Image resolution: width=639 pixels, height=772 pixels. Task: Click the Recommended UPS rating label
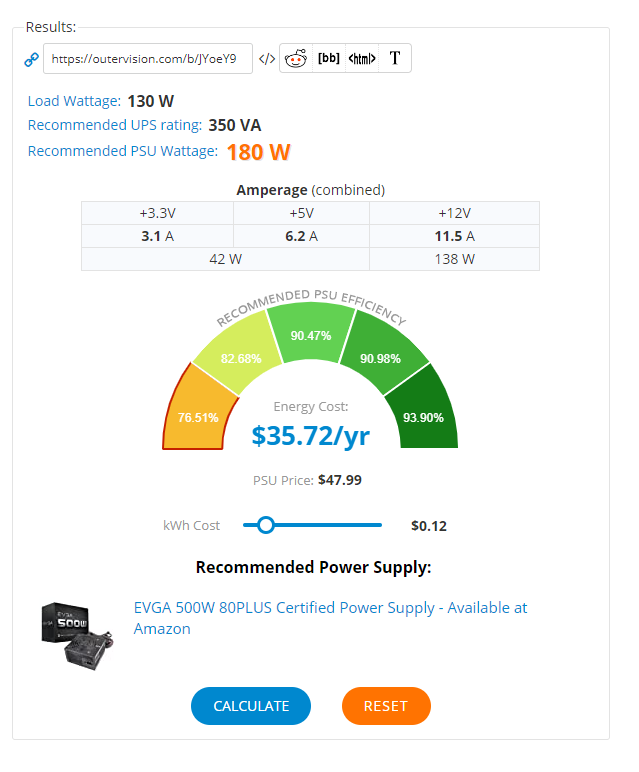pyautogui.click(x=115, y=125)
